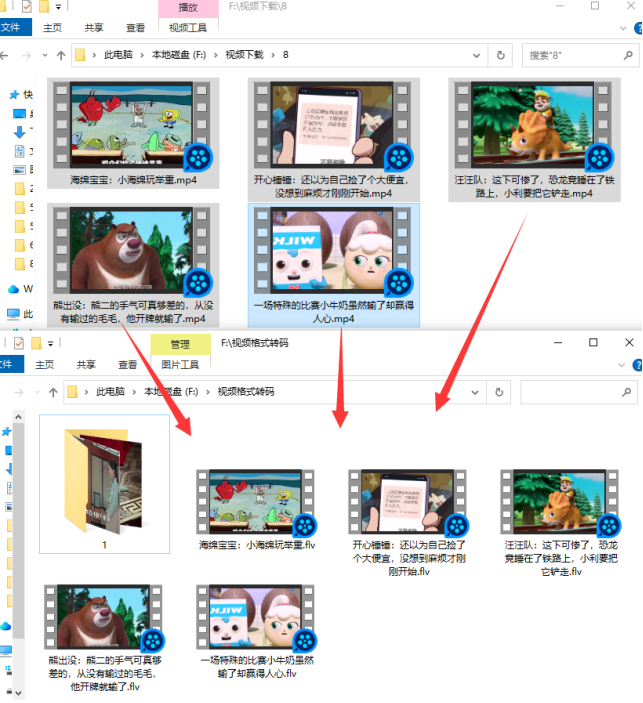Open 主页 tab in the bottom window

pos(44,365)
